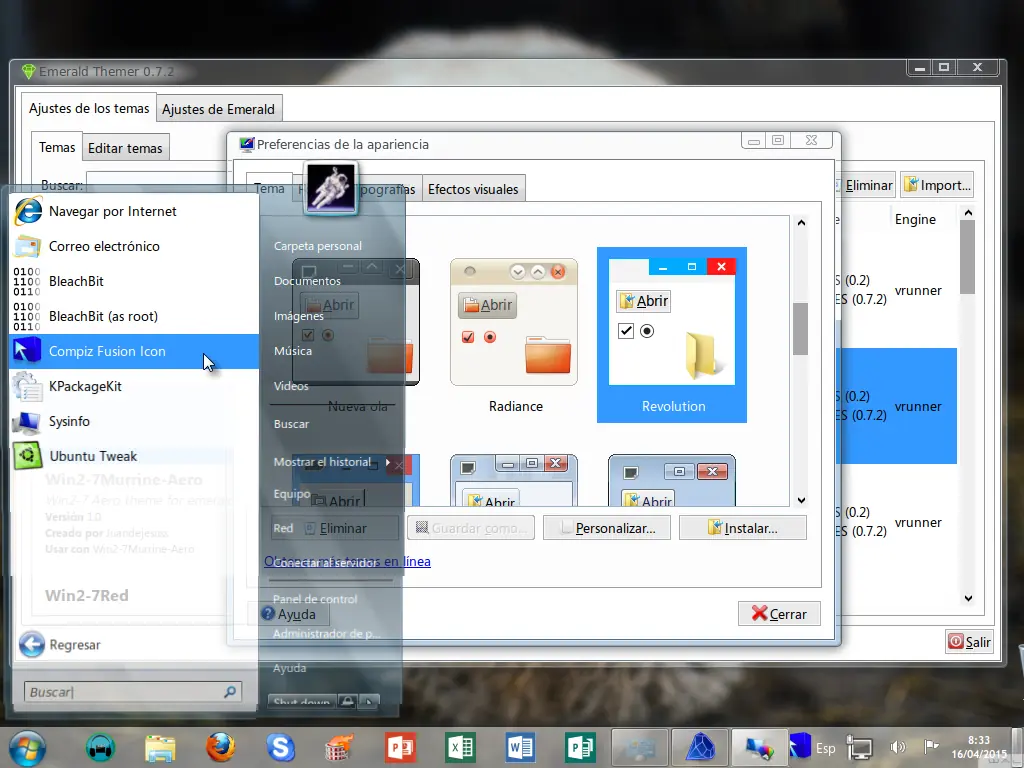Click the coliseum flame app in taskbar
1024x768 pixels.
pyautogui.click(x=340, y=748)
